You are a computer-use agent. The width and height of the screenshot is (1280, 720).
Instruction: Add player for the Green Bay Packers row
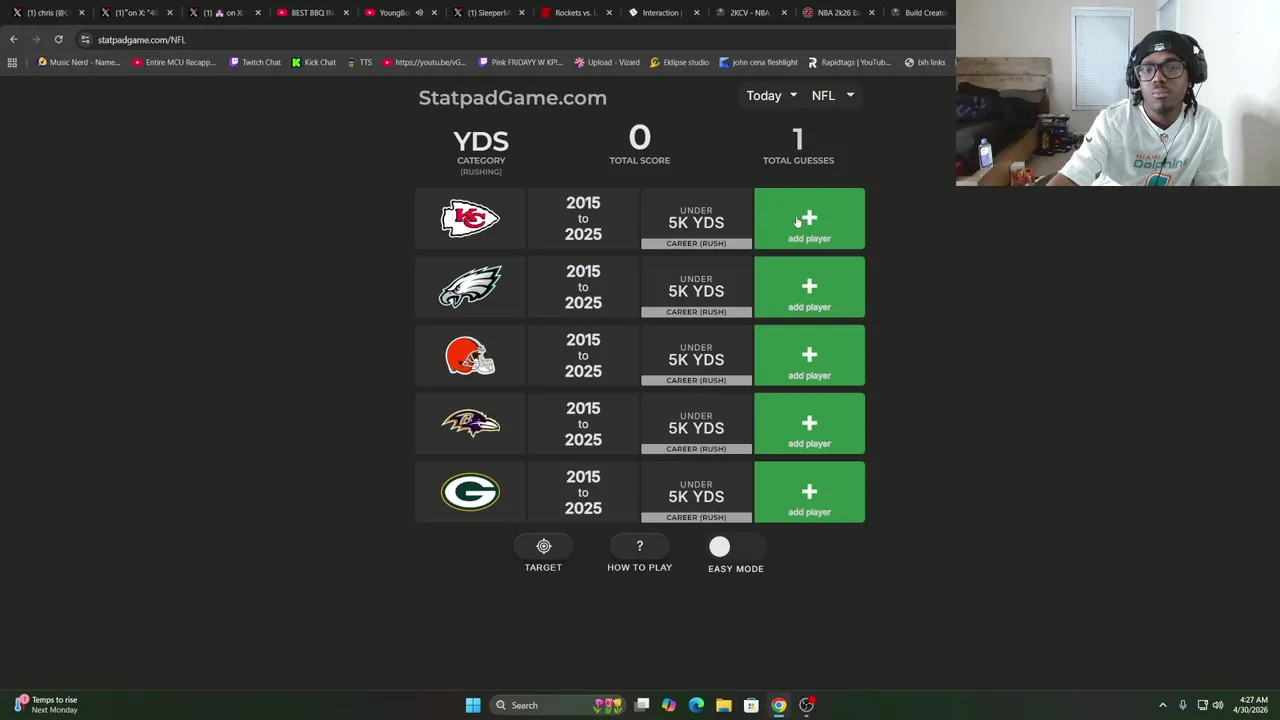[809, 492]
